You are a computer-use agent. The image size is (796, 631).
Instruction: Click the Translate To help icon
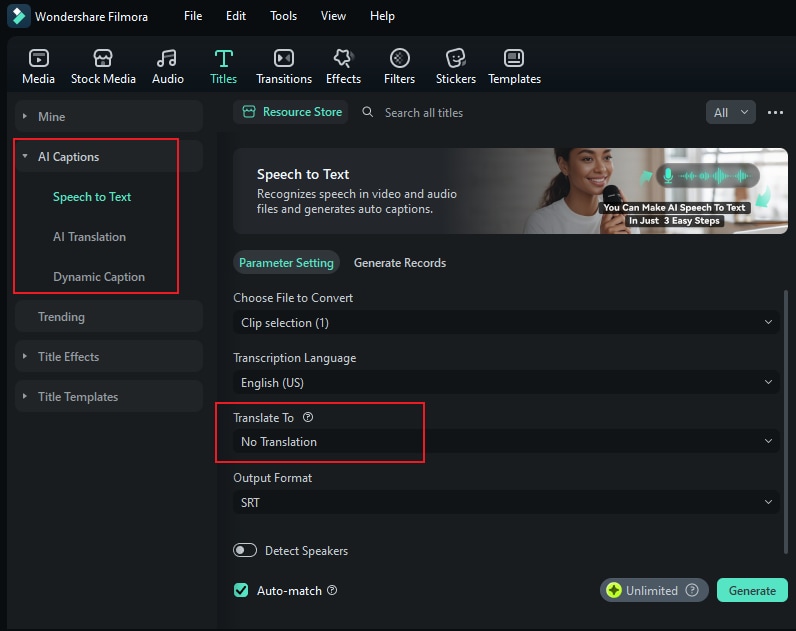(308, 417)
